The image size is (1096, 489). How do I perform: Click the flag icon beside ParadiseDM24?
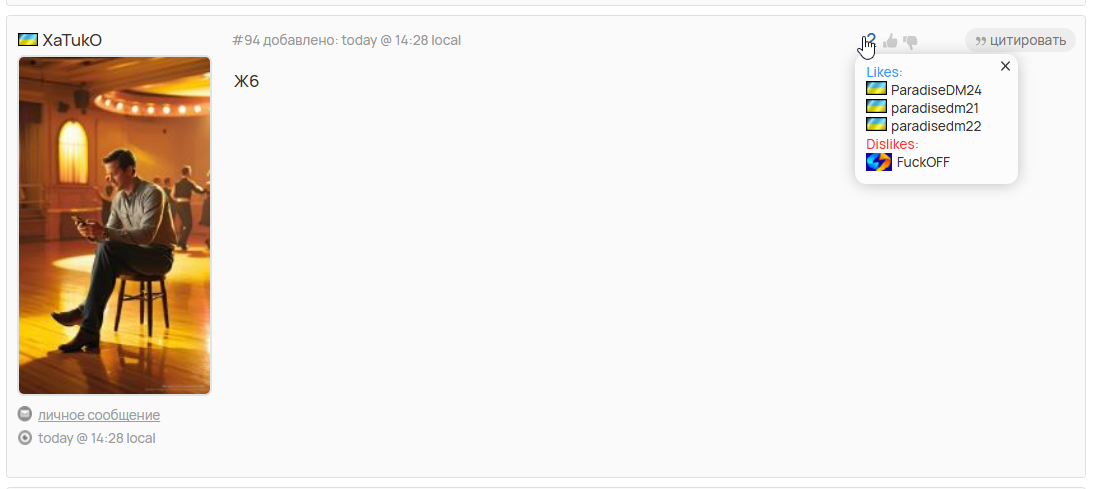click(x=877, y=89)
